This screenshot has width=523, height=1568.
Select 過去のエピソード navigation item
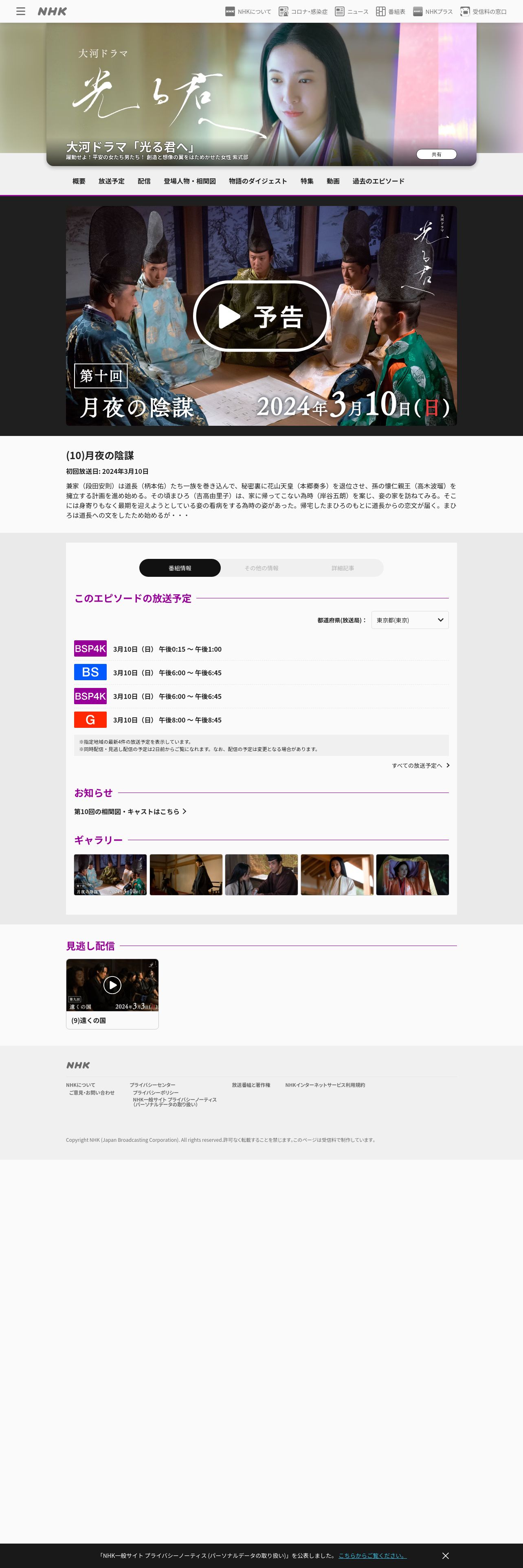point(378,182)
